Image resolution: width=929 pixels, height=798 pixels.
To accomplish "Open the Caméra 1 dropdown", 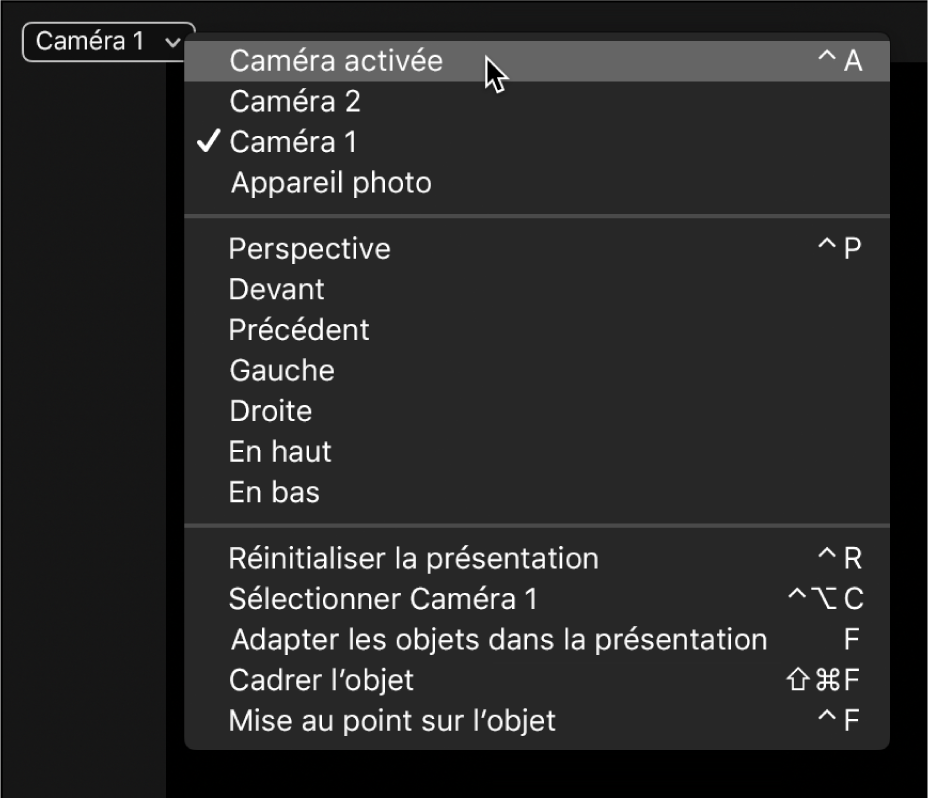I will click(106, 40).
